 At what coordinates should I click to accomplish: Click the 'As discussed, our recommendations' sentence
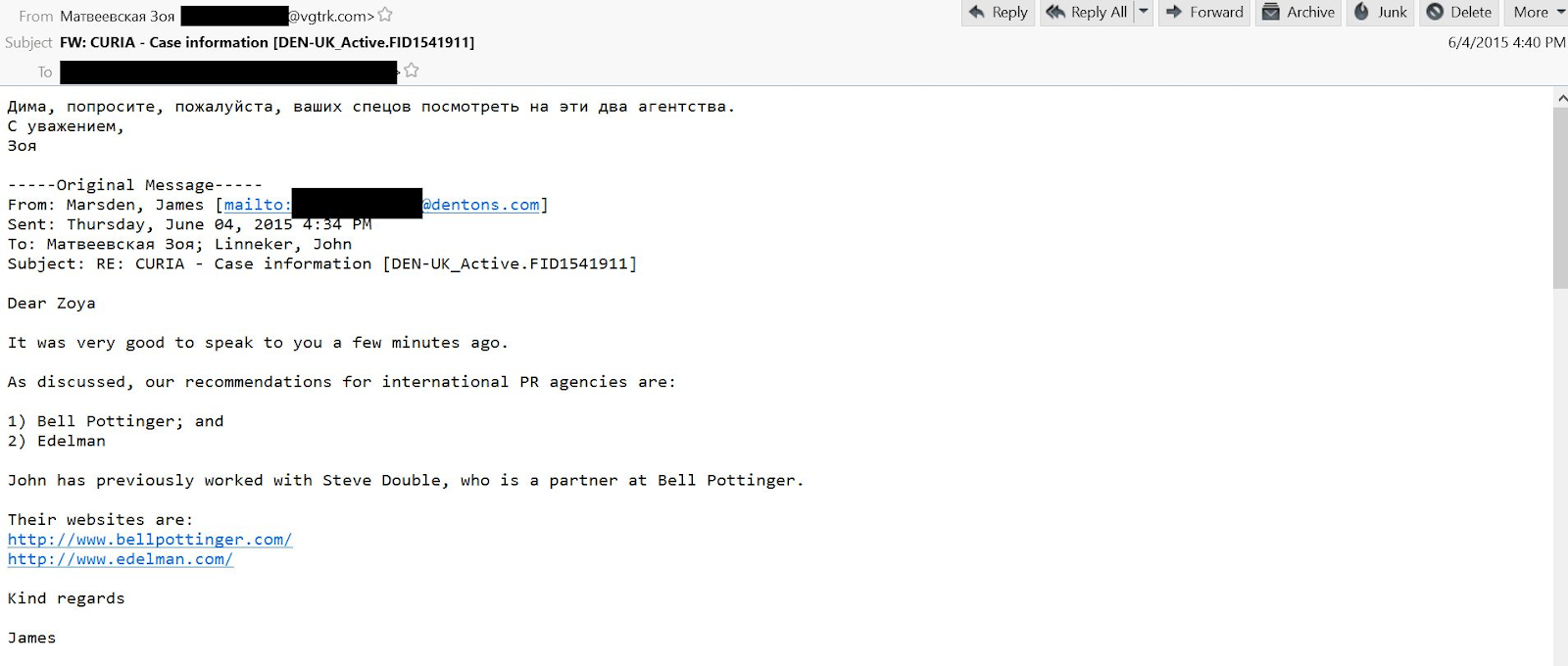pyautogui.click(x=341, y=382)
